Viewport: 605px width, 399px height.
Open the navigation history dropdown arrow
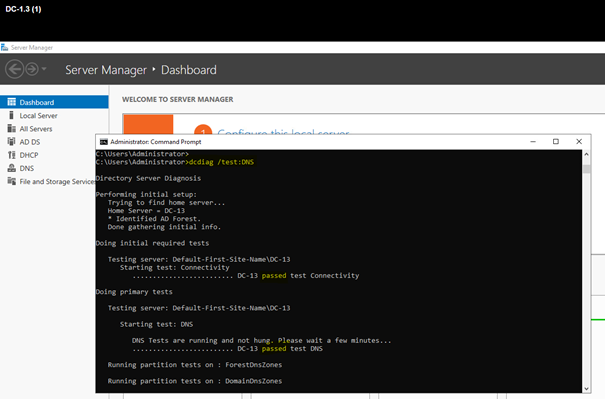point(44,69)
